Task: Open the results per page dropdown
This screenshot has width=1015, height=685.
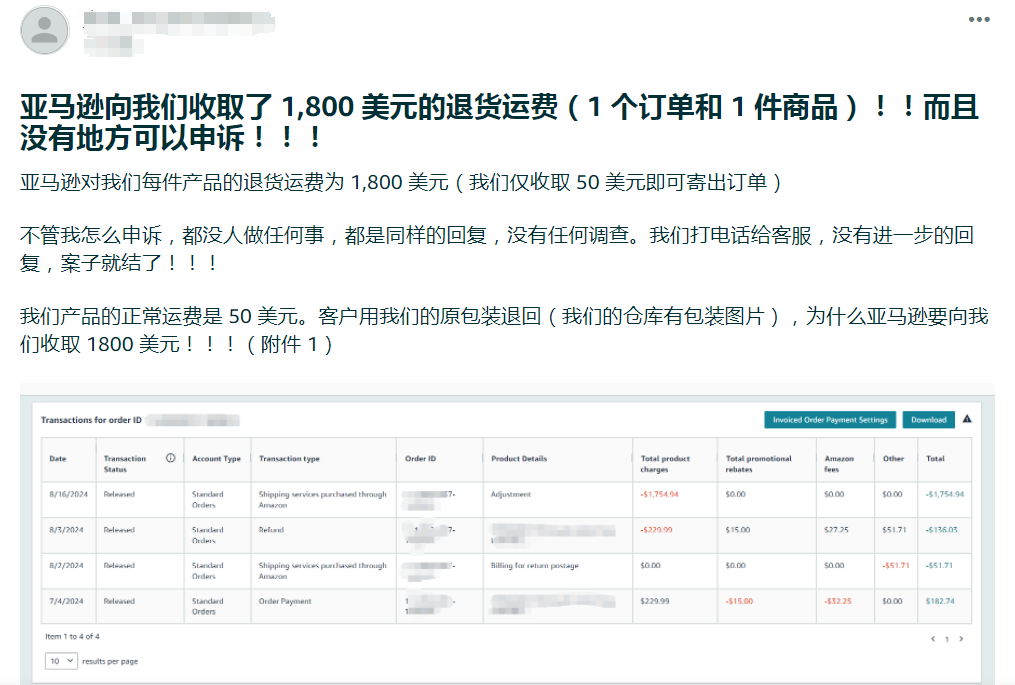Action: (x=61, y=661)
